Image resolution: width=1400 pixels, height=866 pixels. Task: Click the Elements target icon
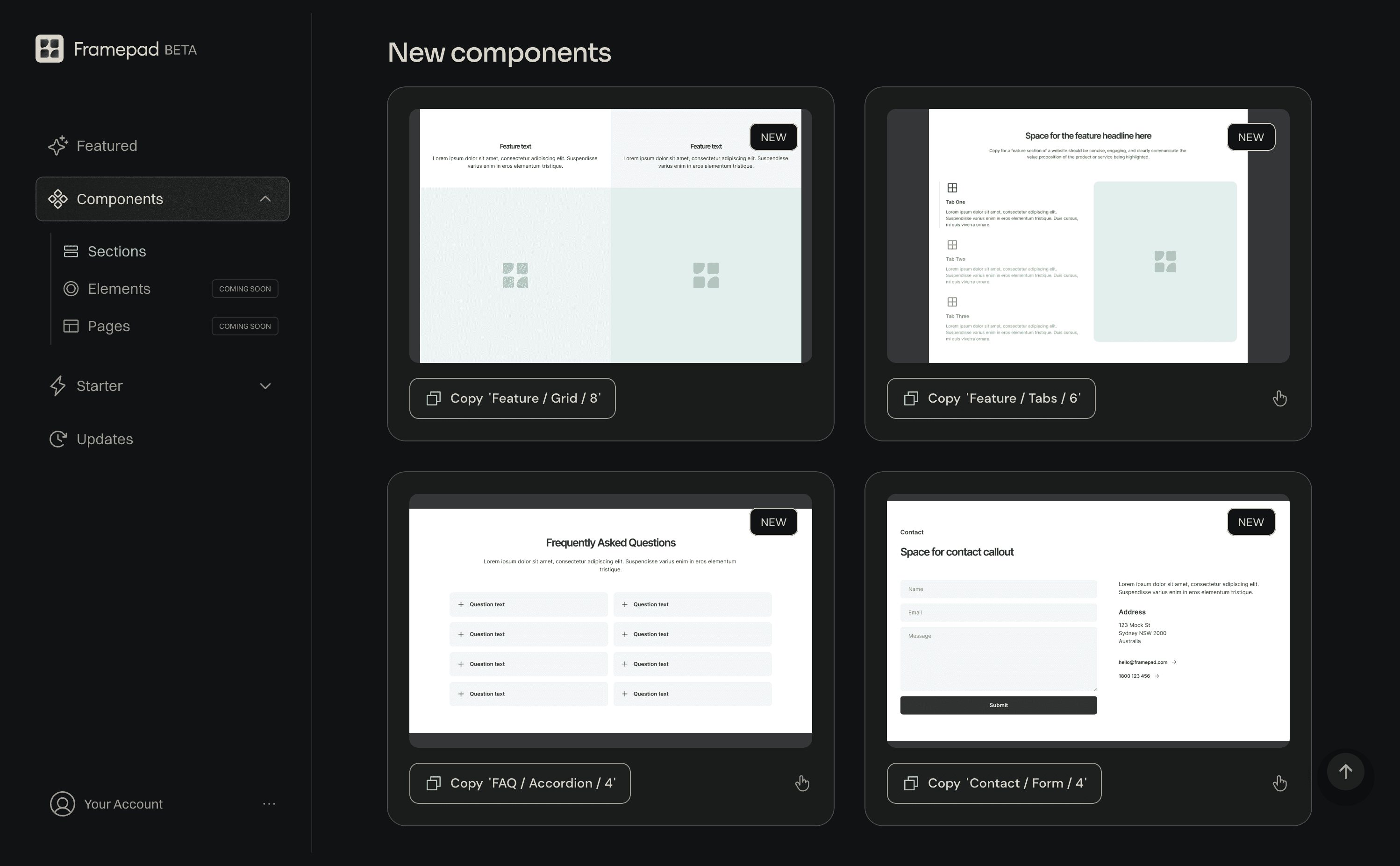pos(71,289)
